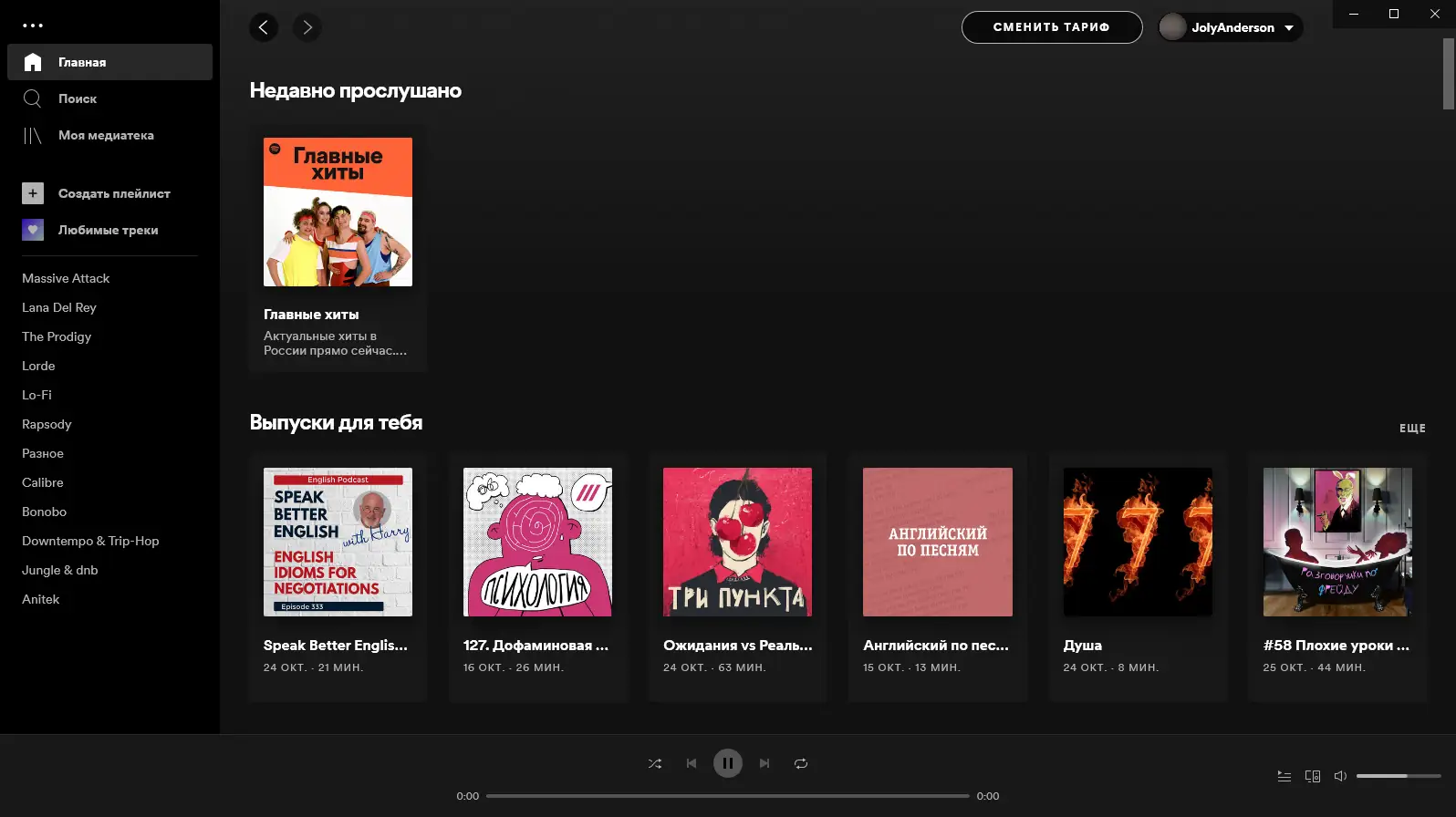The width and height of the screenshot is (1456, 817).
Task: Click the #58 Плохие уроки episode title
Action: tap(1336, 646)
